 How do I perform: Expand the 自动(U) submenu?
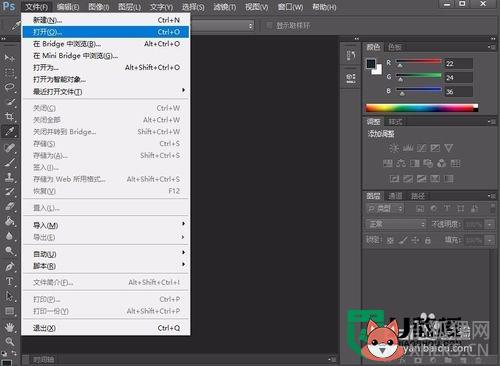(x=106, y=254)
